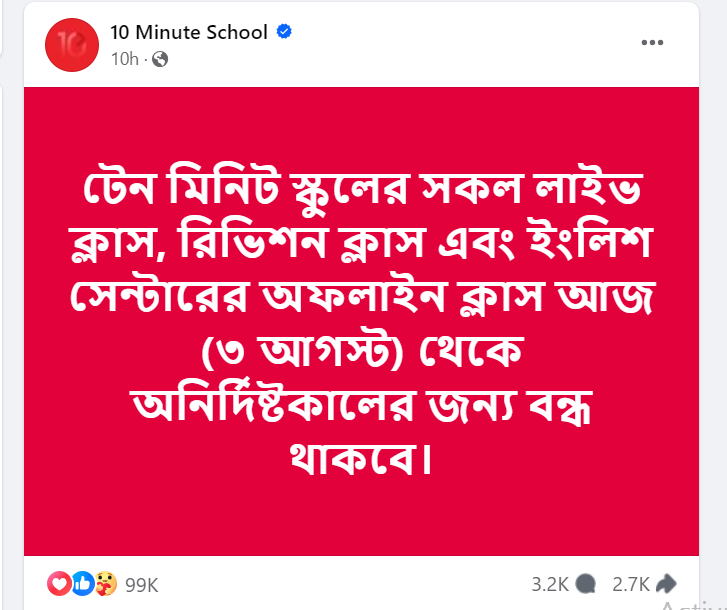Open the three-dot post options menu
The image size is (727, 610).
pyautogui.click(x=652, y=43)
